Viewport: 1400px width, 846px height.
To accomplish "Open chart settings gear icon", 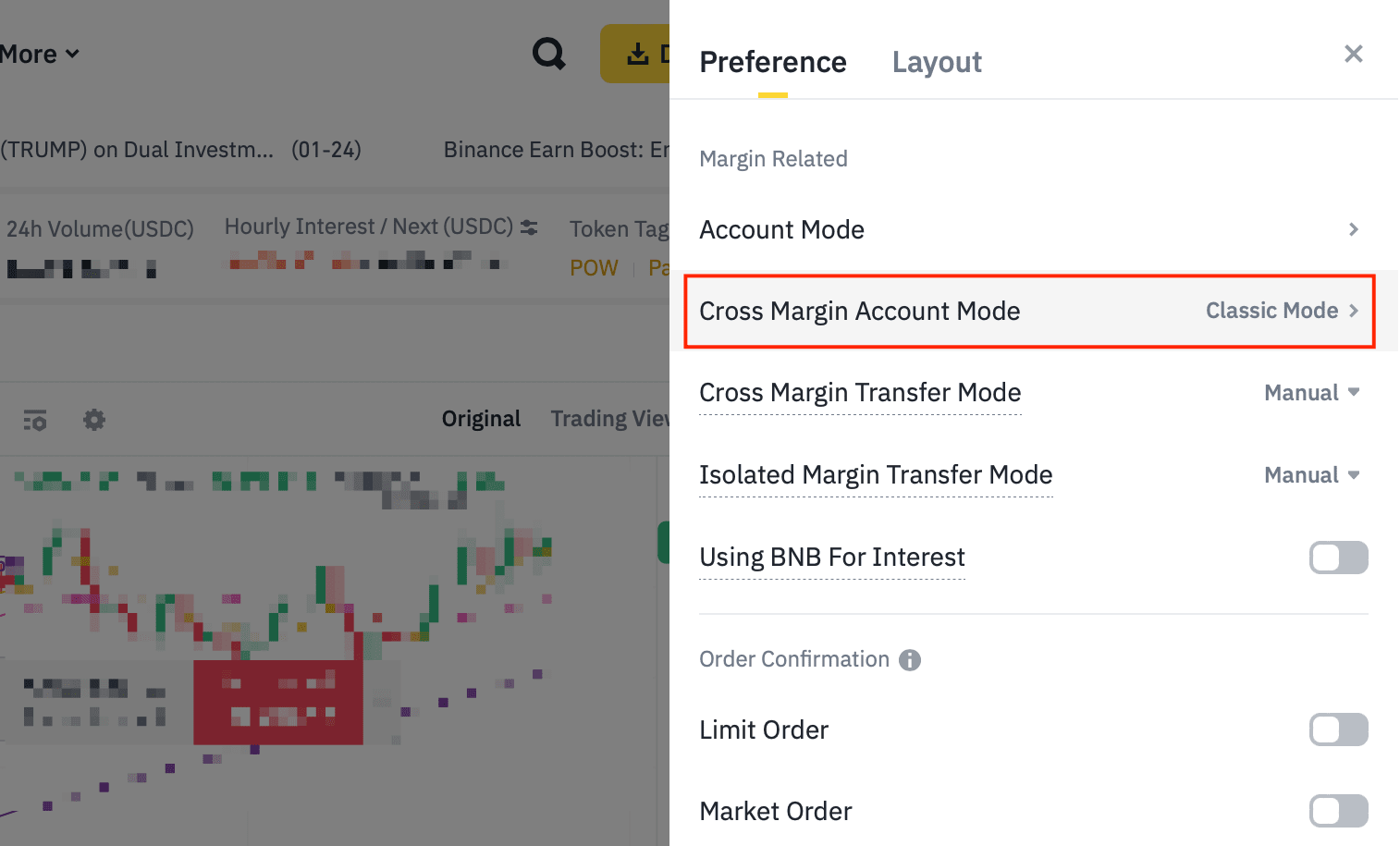I will pyautogui.click(x=94, y=420).
